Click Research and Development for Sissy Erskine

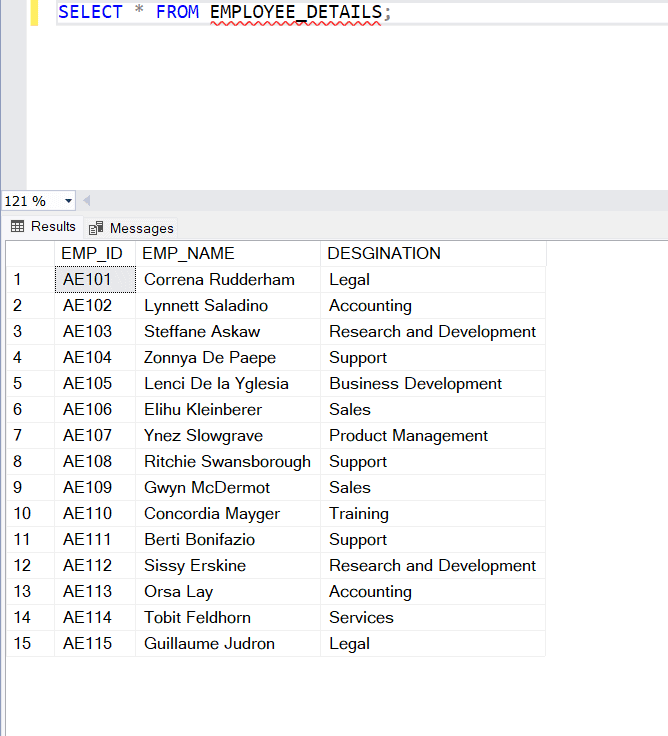(433, 565)
